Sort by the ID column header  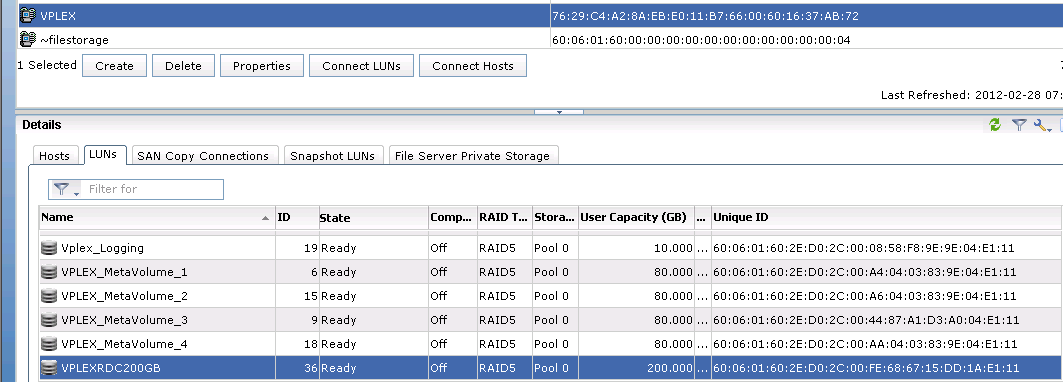[x=297, y=218]
